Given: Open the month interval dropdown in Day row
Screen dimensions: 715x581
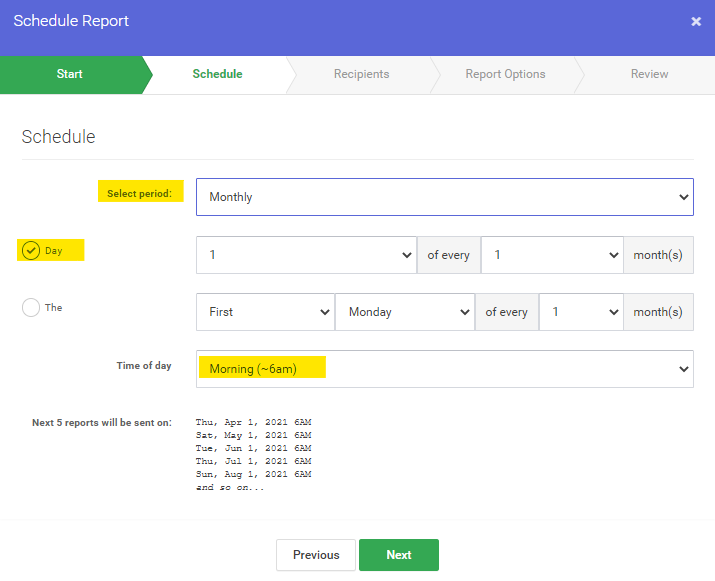Looking at the screenshot, I should [552, 255].
